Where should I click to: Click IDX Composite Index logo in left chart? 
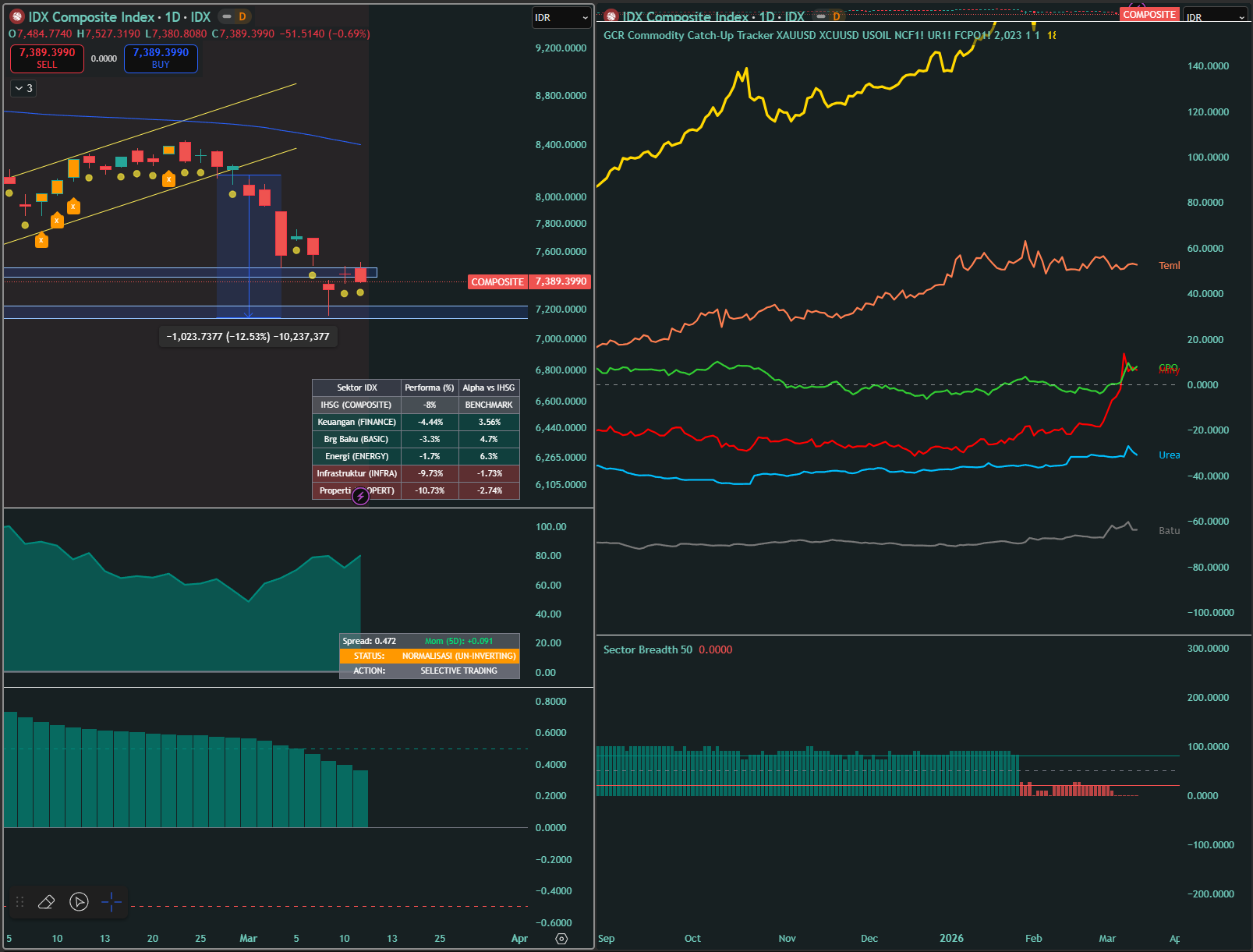click(17, 16)
